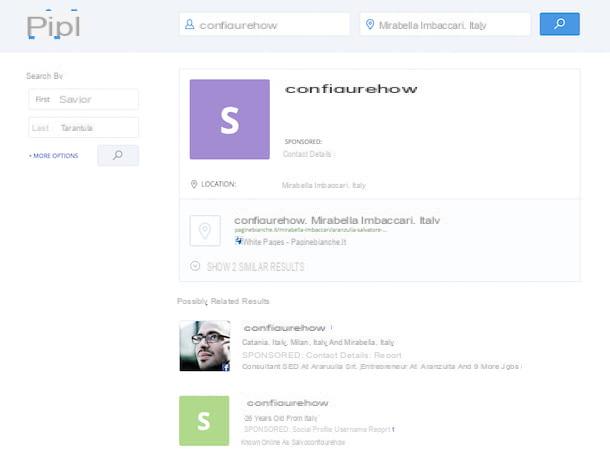The image size is (610, 457).
Task: Focus the location field Mirabella Imbaccari, Italy
Action: pyautogui.click(x=445, y=25)
